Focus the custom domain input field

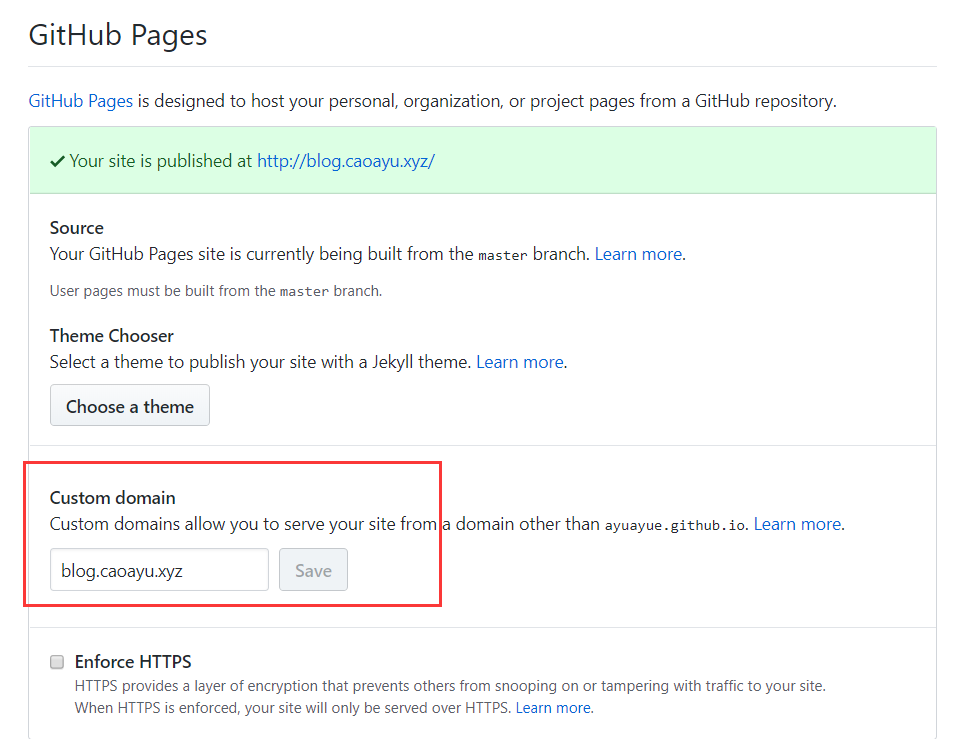(x=160, y=570)
